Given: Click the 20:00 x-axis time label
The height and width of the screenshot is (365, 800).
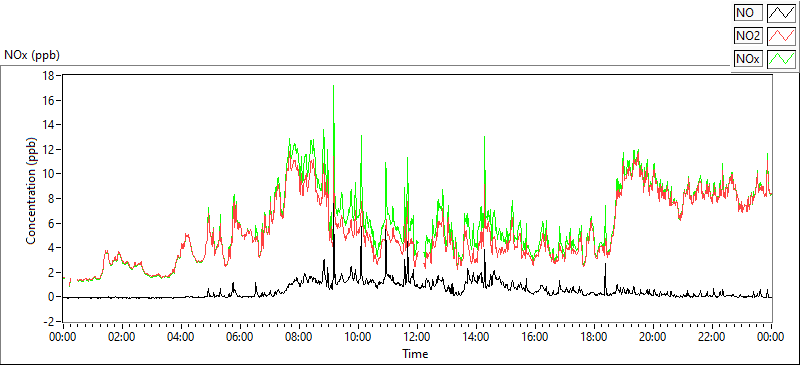Looking at the screenshot, I should point(653,337).
